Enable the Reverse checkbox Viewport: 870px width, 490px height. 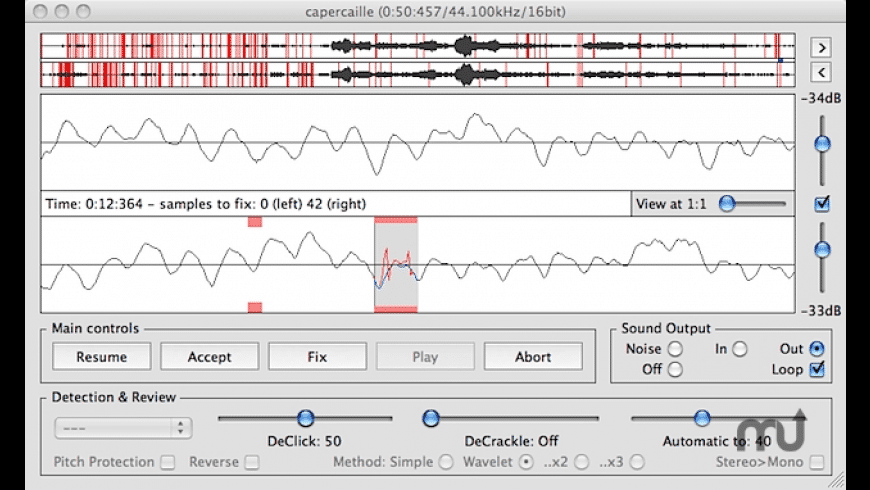[x=252, y=462]
